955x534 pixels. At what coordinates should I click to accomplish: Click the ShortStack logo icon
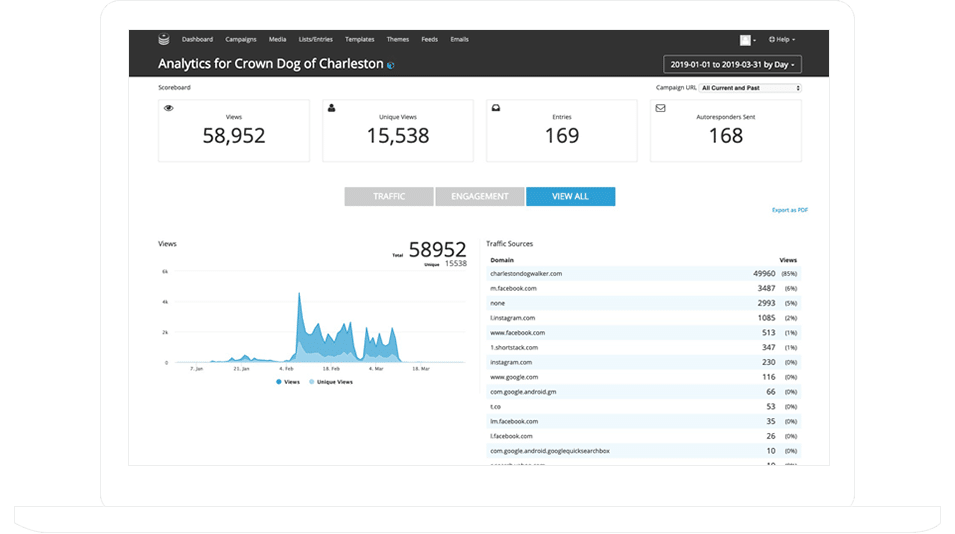[x=164, y=40]
